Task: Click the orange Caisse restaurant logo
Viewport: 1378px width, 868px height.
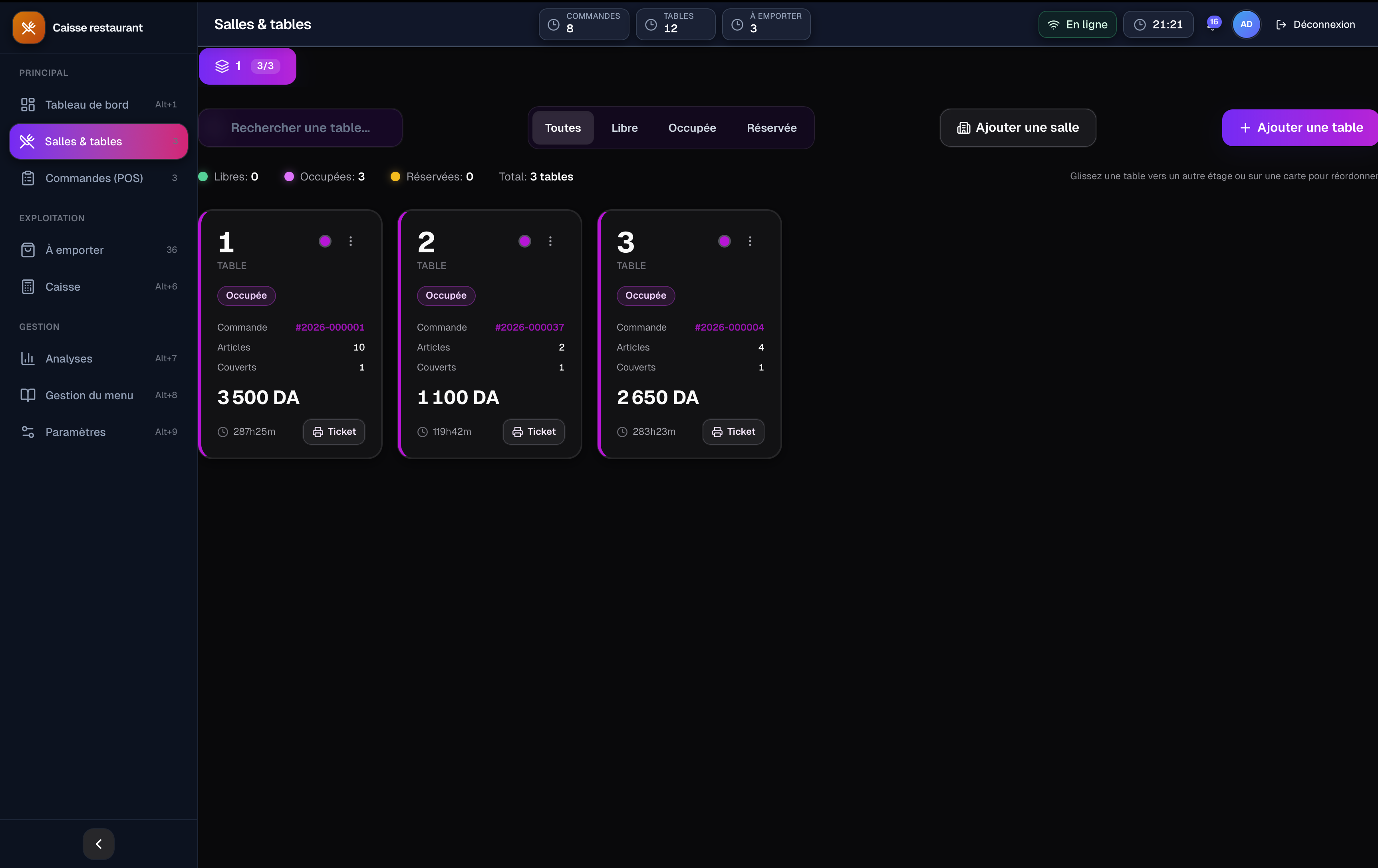Action: [29, 28]
